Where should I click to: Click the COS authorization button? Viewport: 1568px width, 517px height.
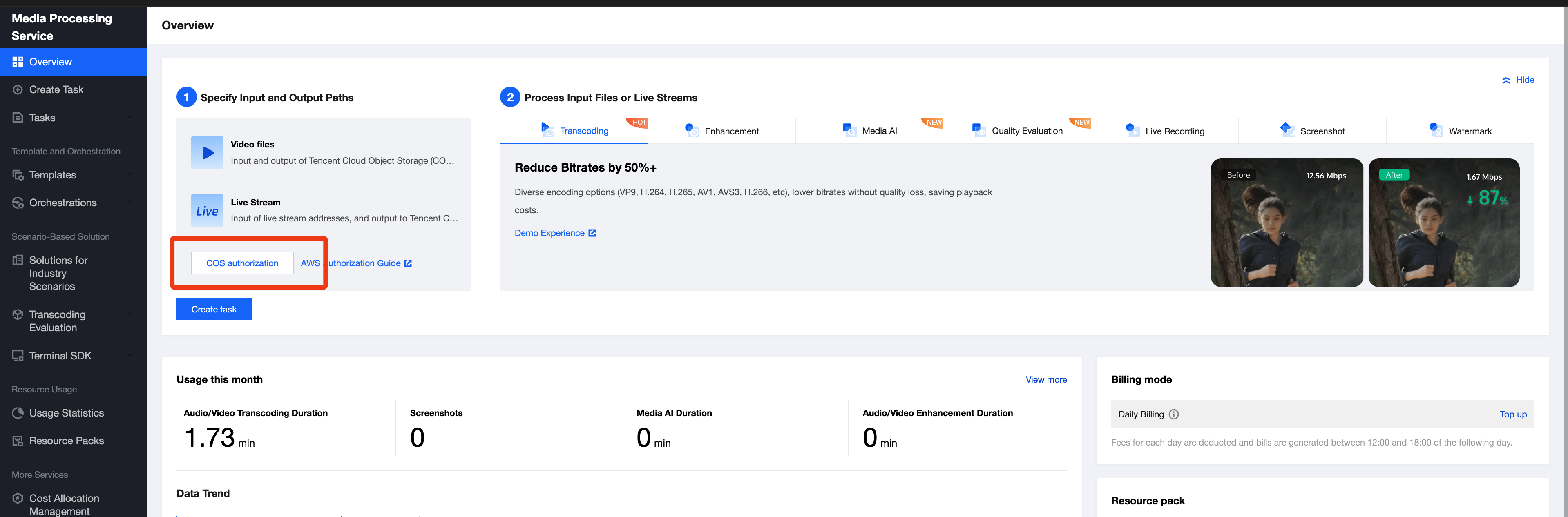pos(242,263)
